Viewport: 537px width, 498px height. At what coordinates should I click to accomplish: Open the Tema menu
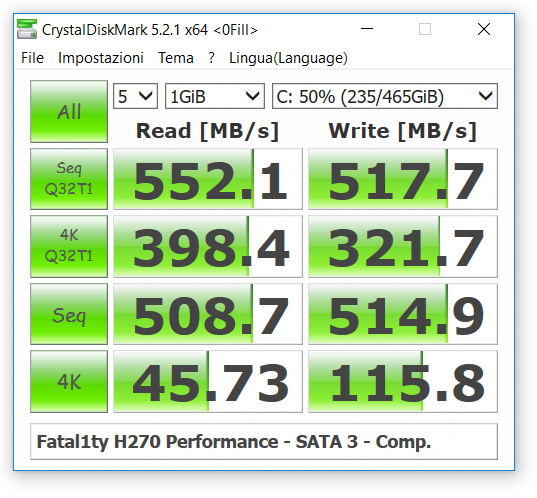[176, 58]
